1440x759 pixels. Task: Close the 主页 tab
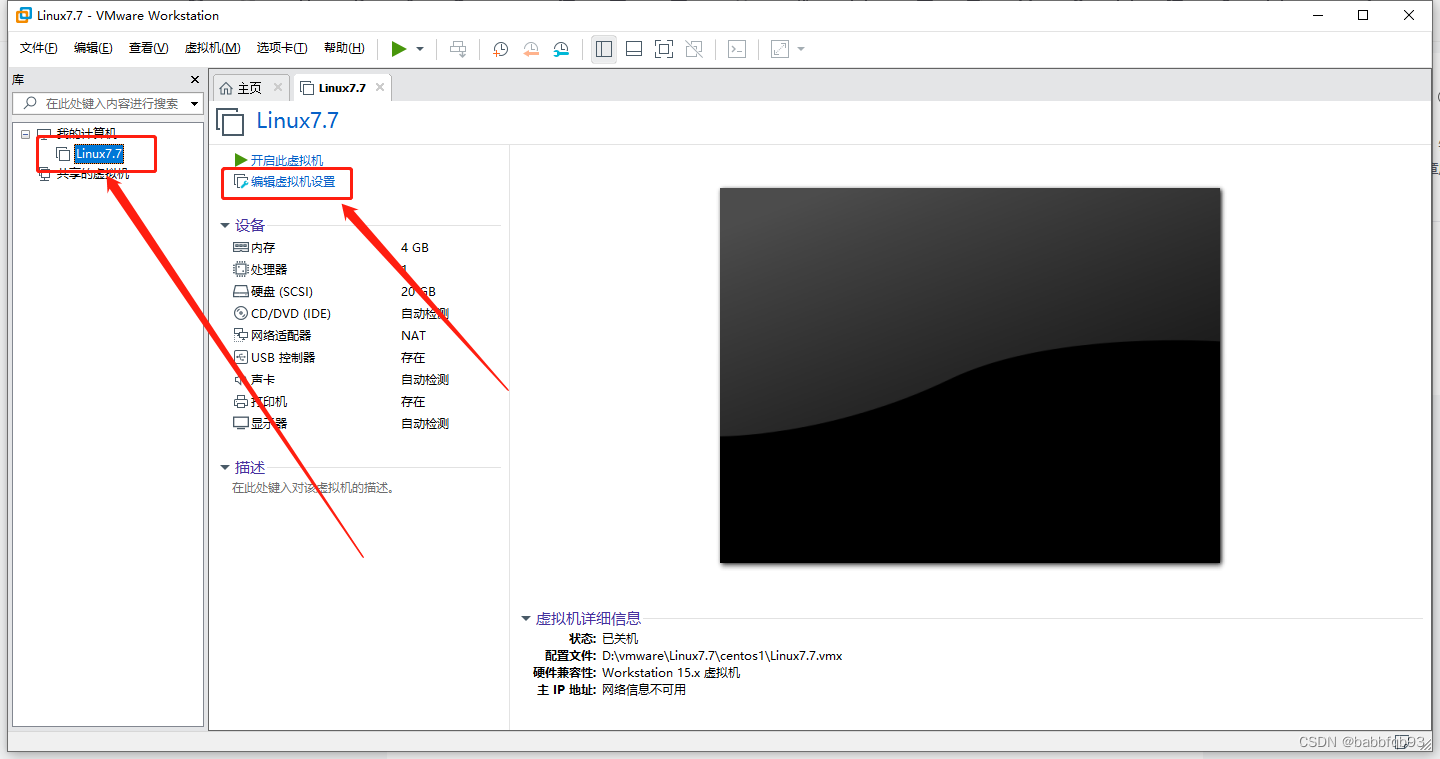click(278, 88)
